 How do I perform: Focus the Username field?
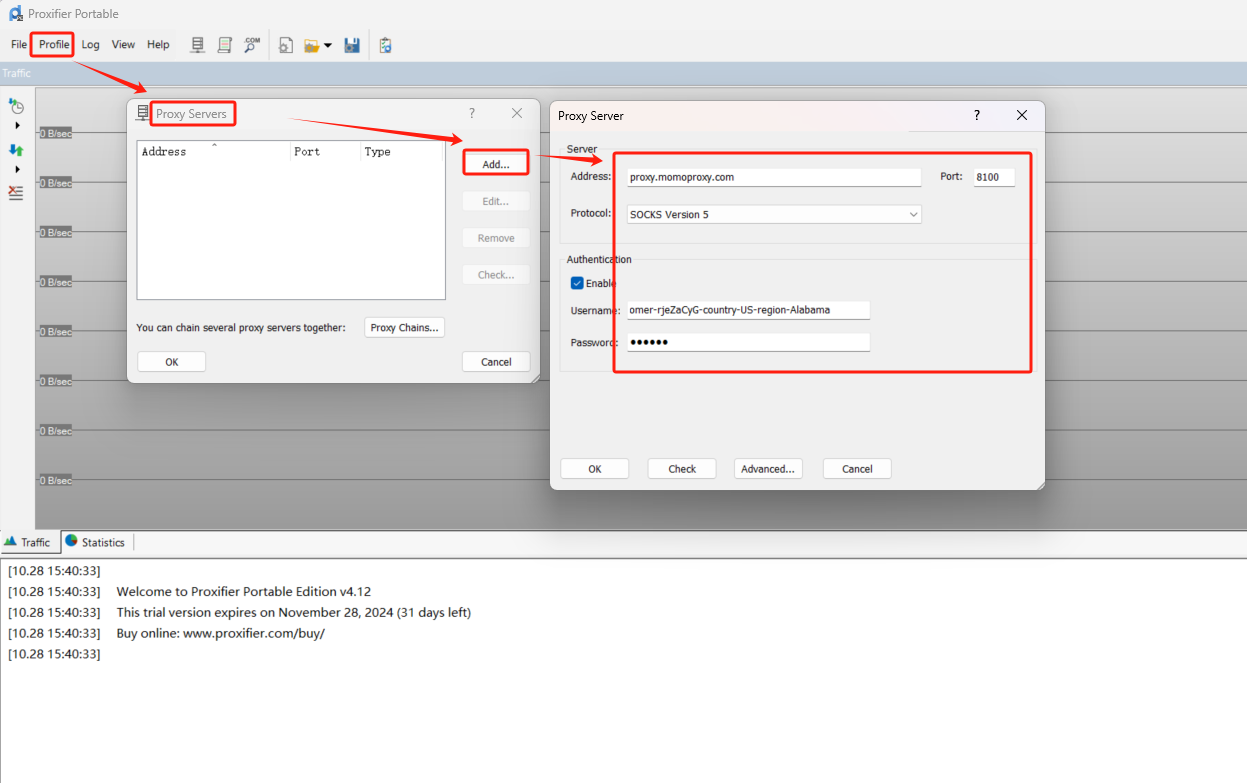click(748, 310)
